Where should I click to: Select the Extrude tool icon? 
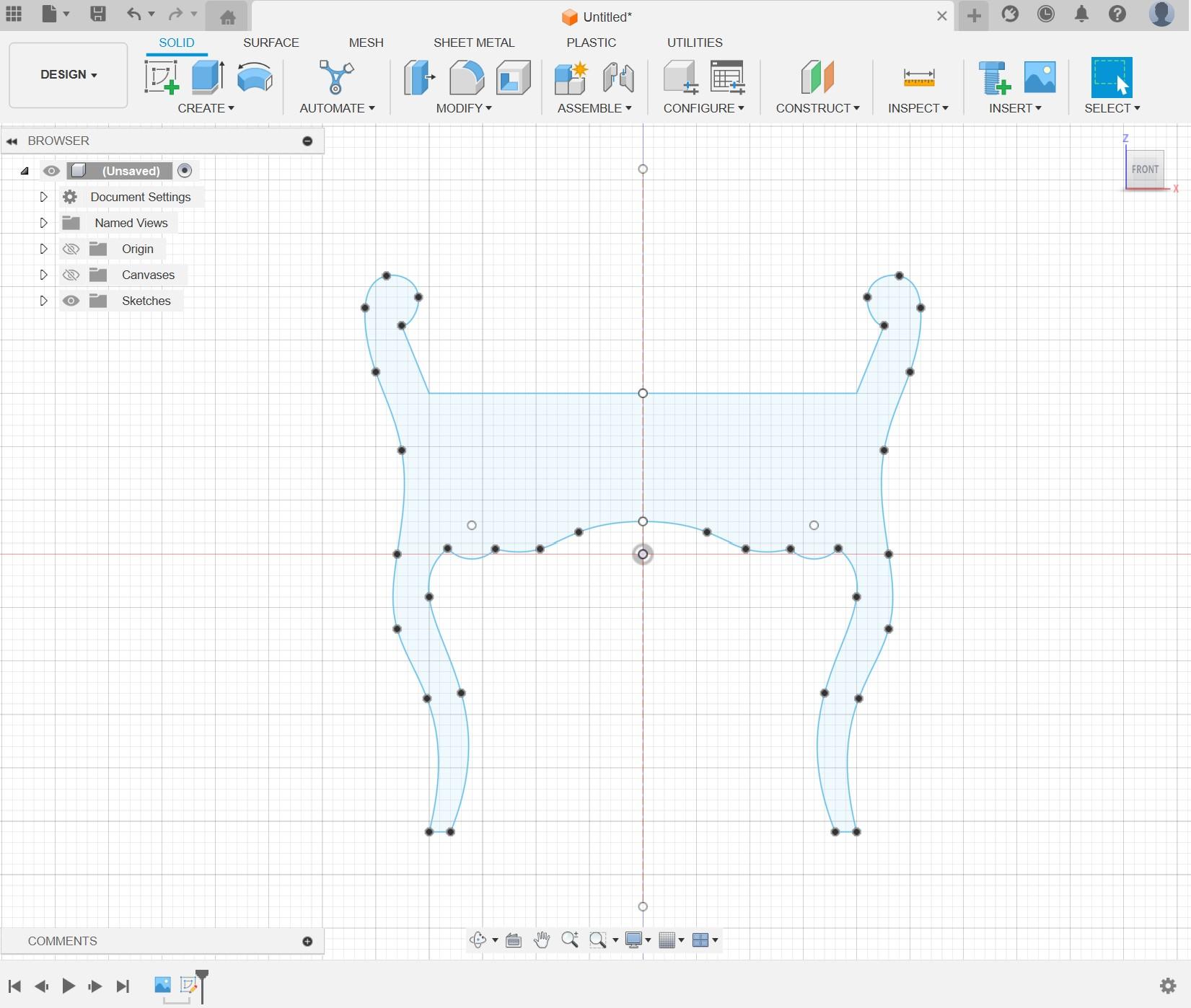coord(208,77)
